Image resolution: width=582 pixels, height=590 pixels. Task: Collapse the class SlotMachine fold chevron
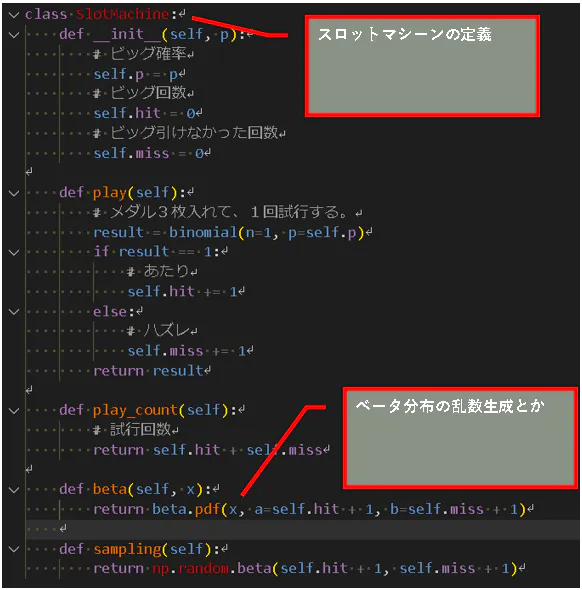point(14,15)
